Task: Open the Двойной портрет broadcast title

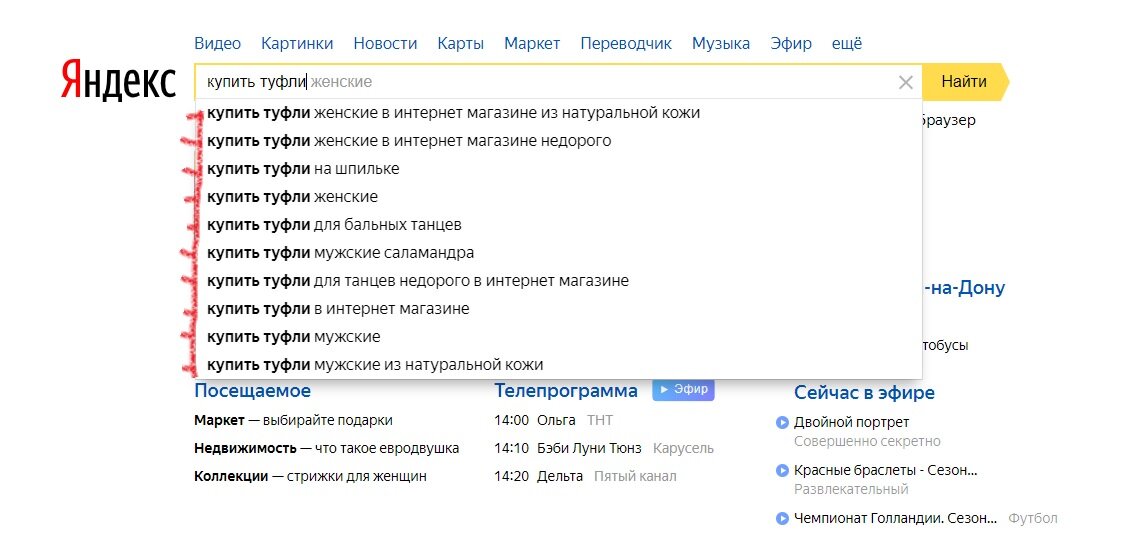Action: pos(852,422)
